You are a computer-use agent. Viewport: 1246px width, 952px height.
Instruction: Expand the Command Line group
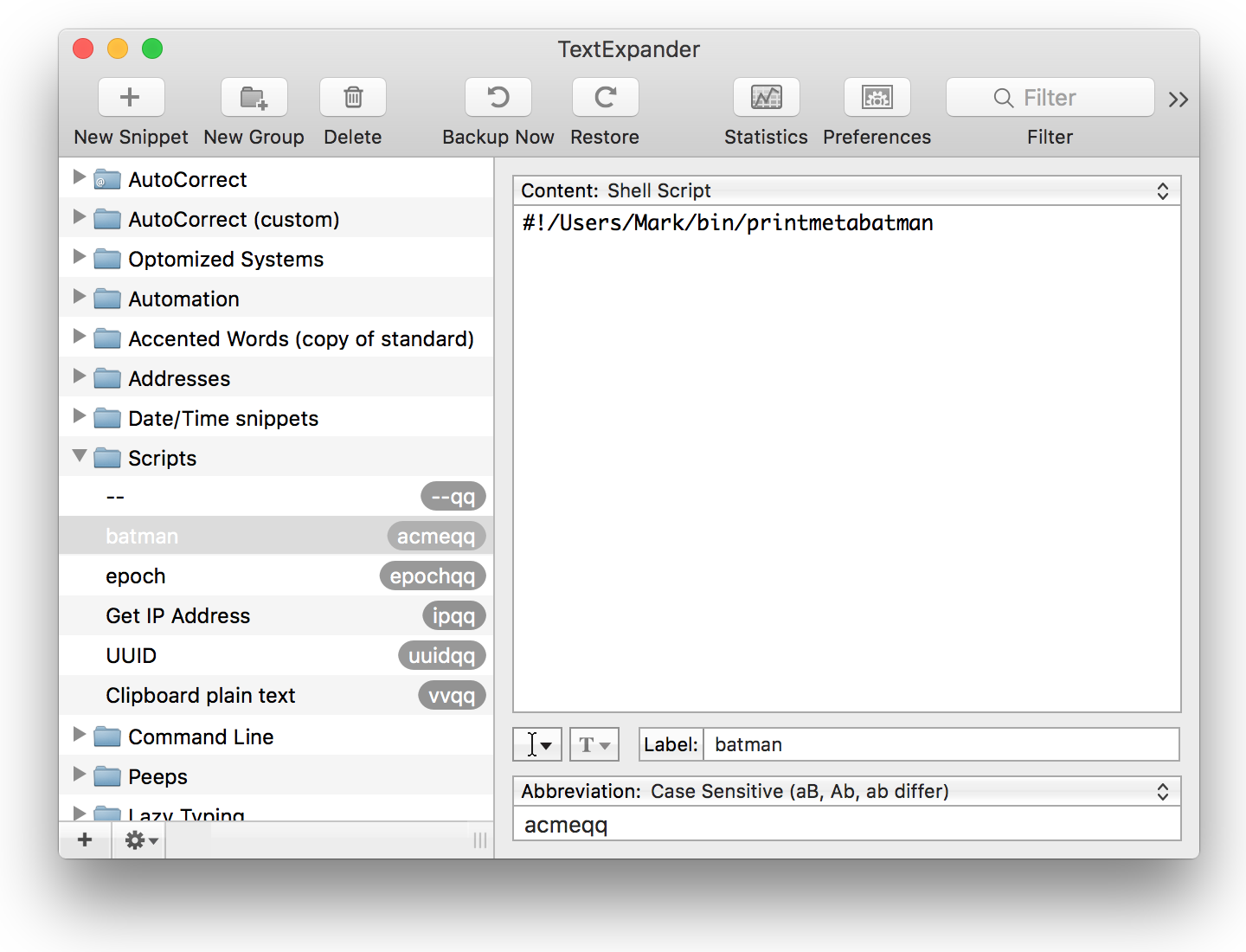point(79,735)
